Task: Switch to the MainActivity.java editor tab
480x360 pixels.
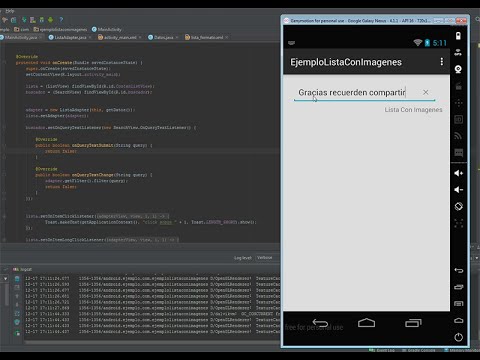Action: pos(21,37)
